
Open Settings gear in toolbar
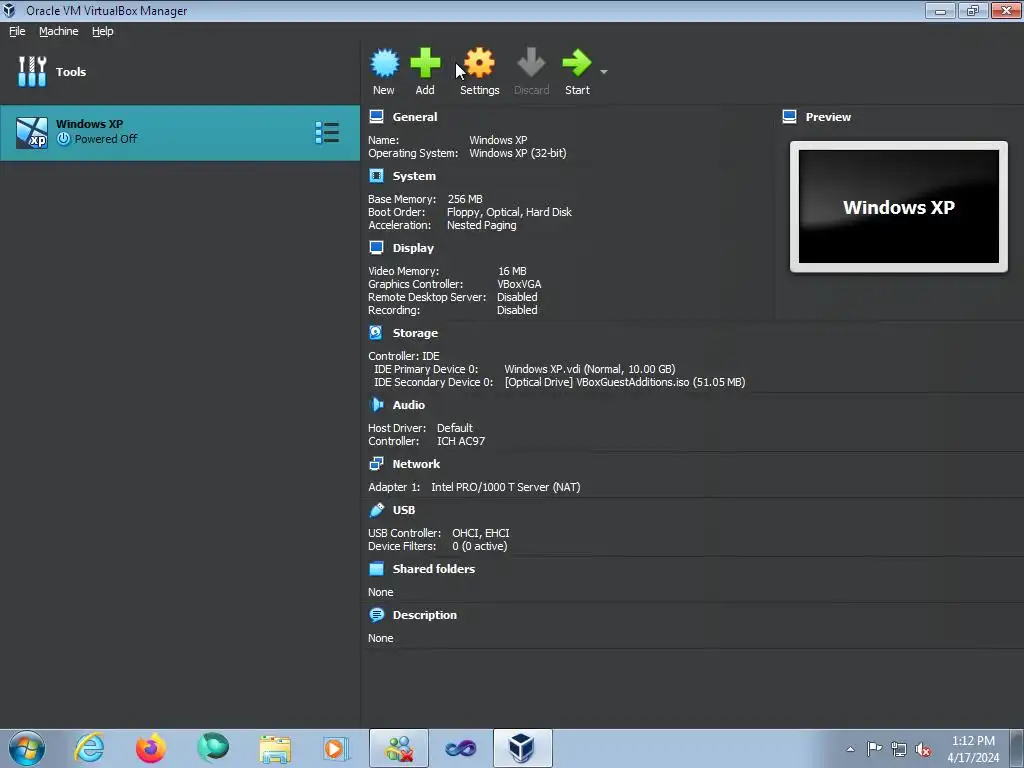pos(479,63)
